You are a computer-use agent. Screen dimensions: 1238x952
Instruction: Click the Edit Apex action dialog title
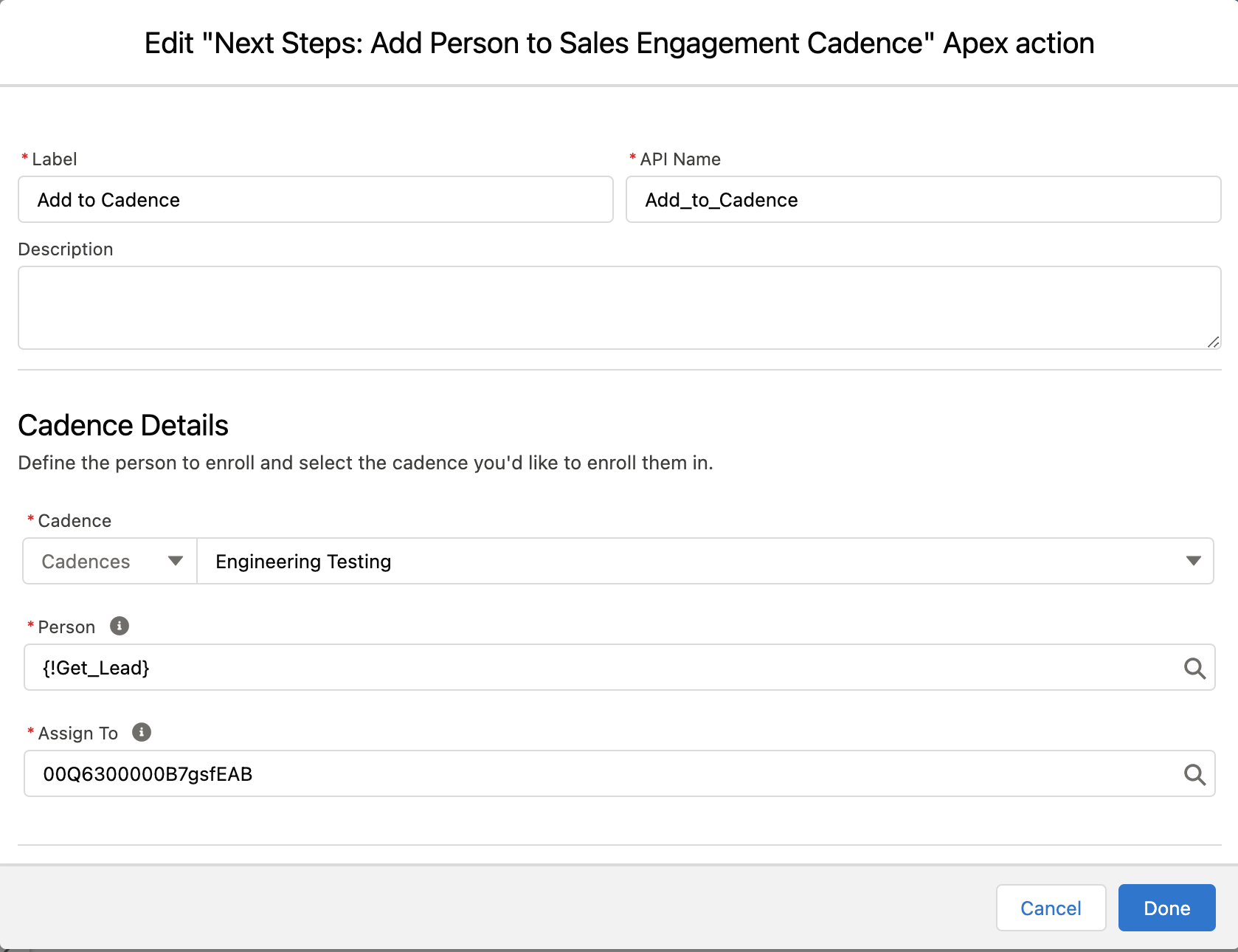[x=619, y=44]
